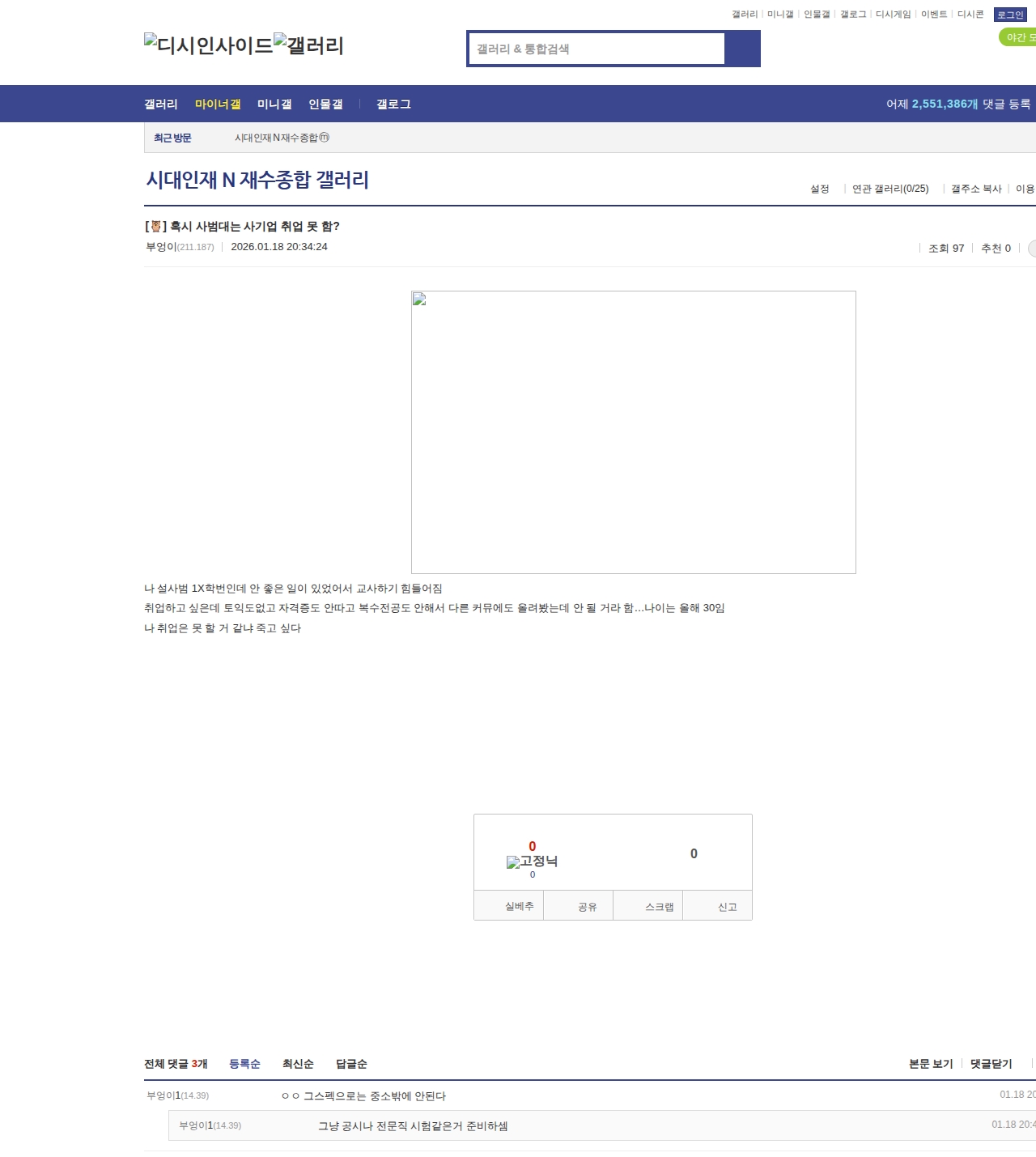
Task: Open the 디시게임 link at the top
Action: [x=893, y=15]
